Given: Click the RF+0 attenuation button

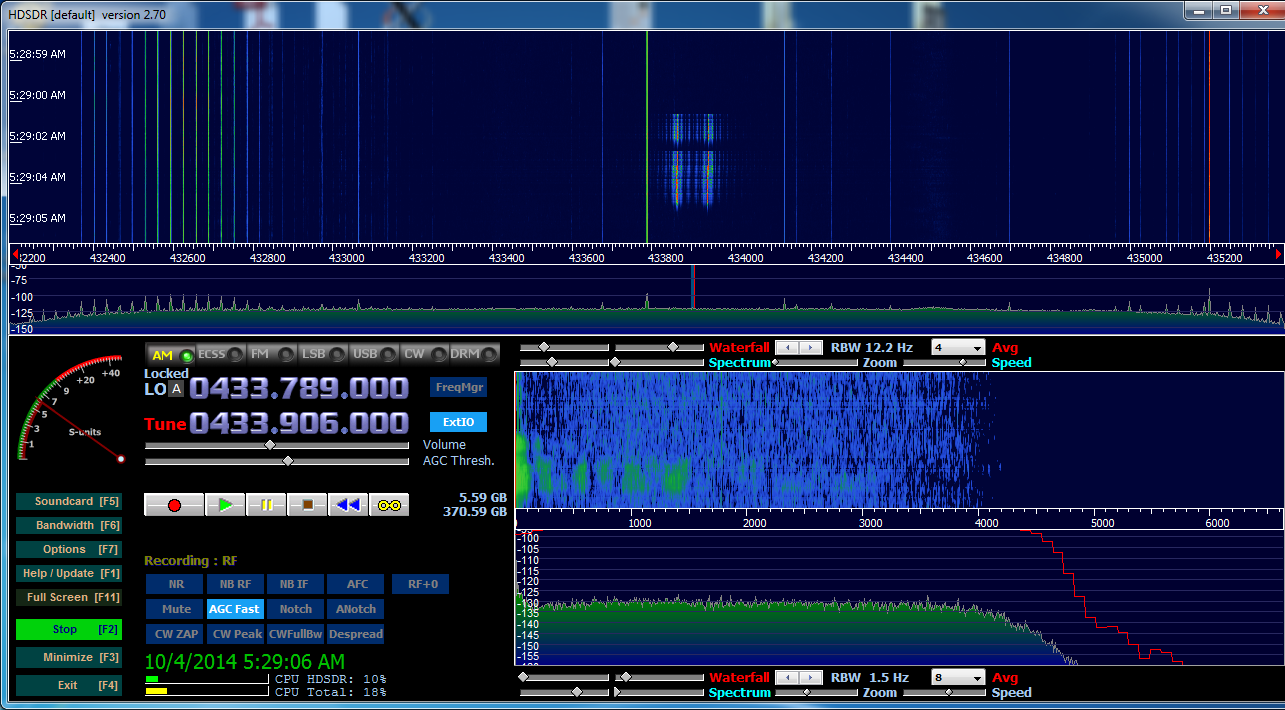Looking at the screenshot, I should point(422,584).
